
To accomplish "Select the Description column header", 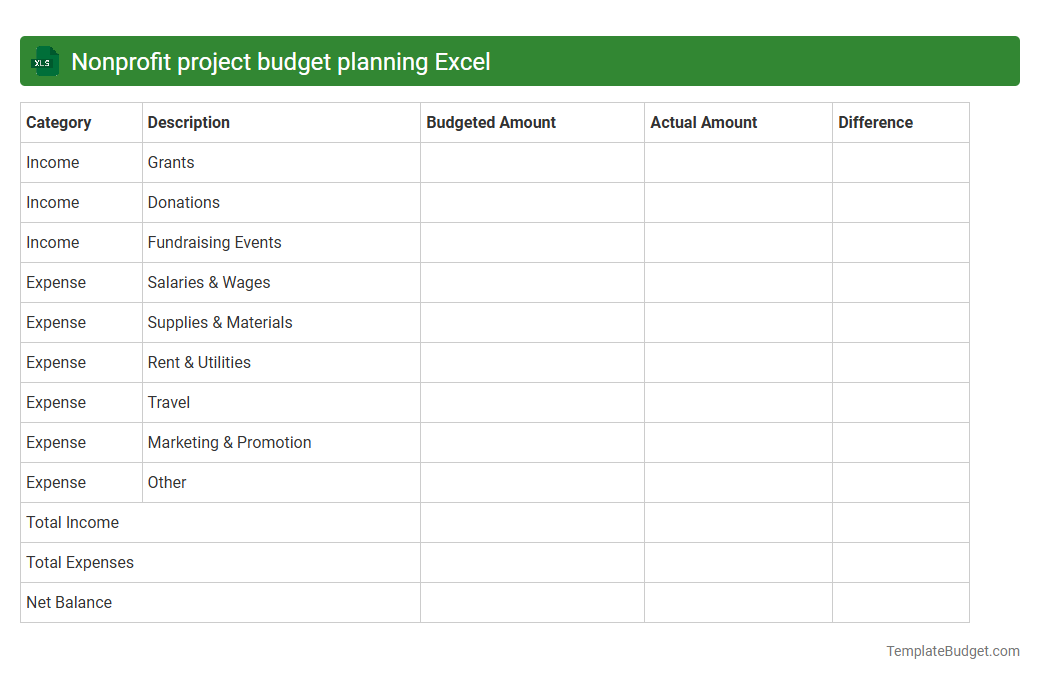I will tap(188, 122).
